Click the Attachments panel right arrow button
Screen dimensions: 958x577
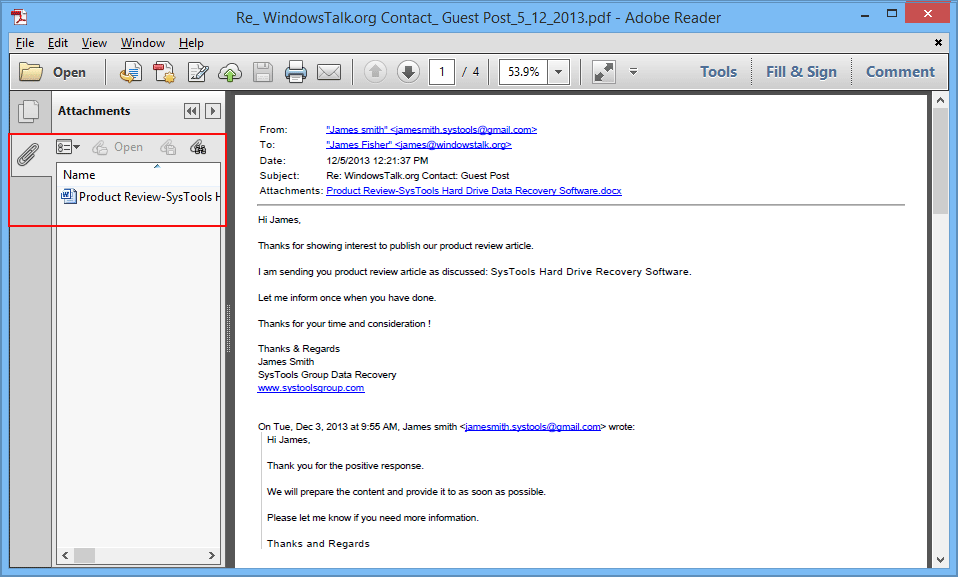coord(213,111)
